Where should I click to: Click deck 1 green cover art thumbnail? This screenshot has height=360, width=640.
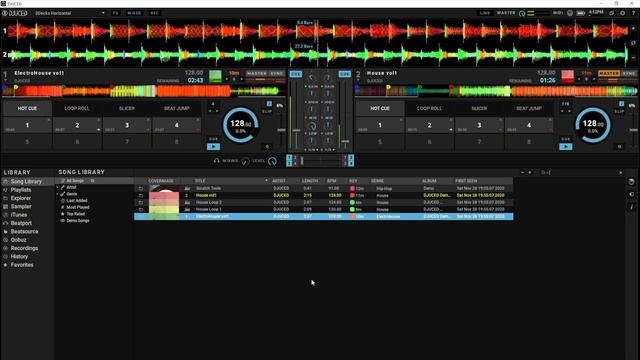(215, 76)
